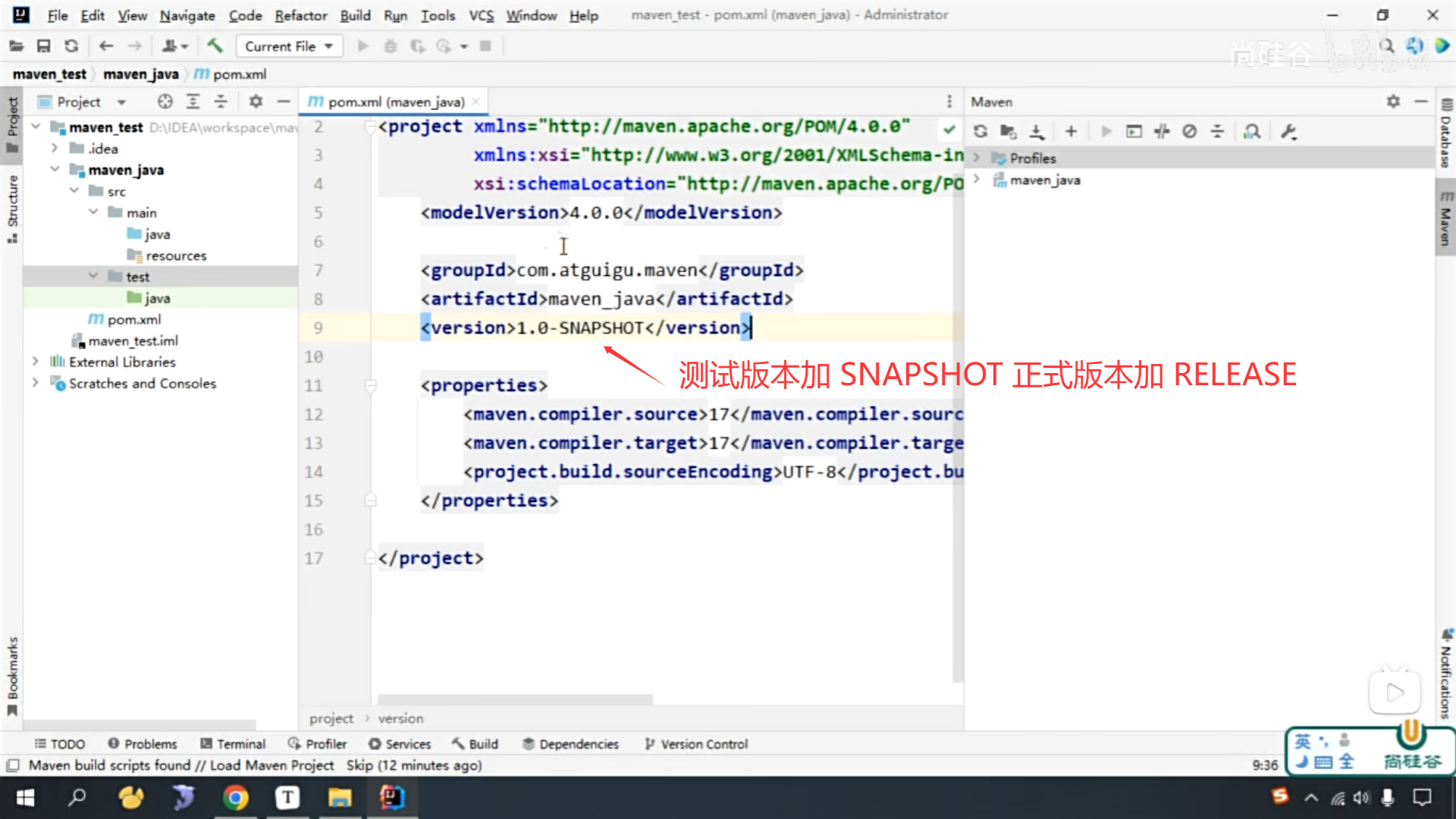Click Skip link in status bar

pos(359,765)
